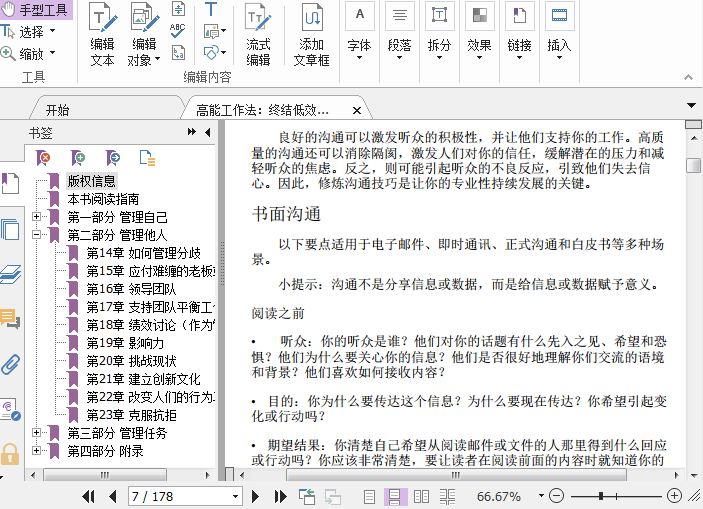Close the 高能工作法 document tab
703x509 pixels.
coord(357,110)
